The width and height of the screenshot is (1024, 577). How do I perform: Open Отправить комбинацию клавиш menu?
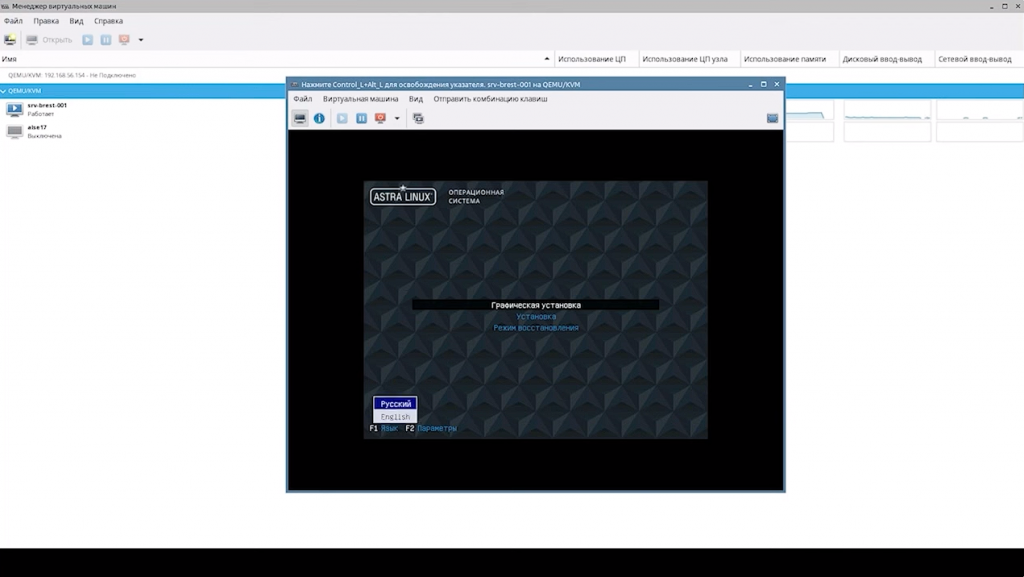(490, 99)
